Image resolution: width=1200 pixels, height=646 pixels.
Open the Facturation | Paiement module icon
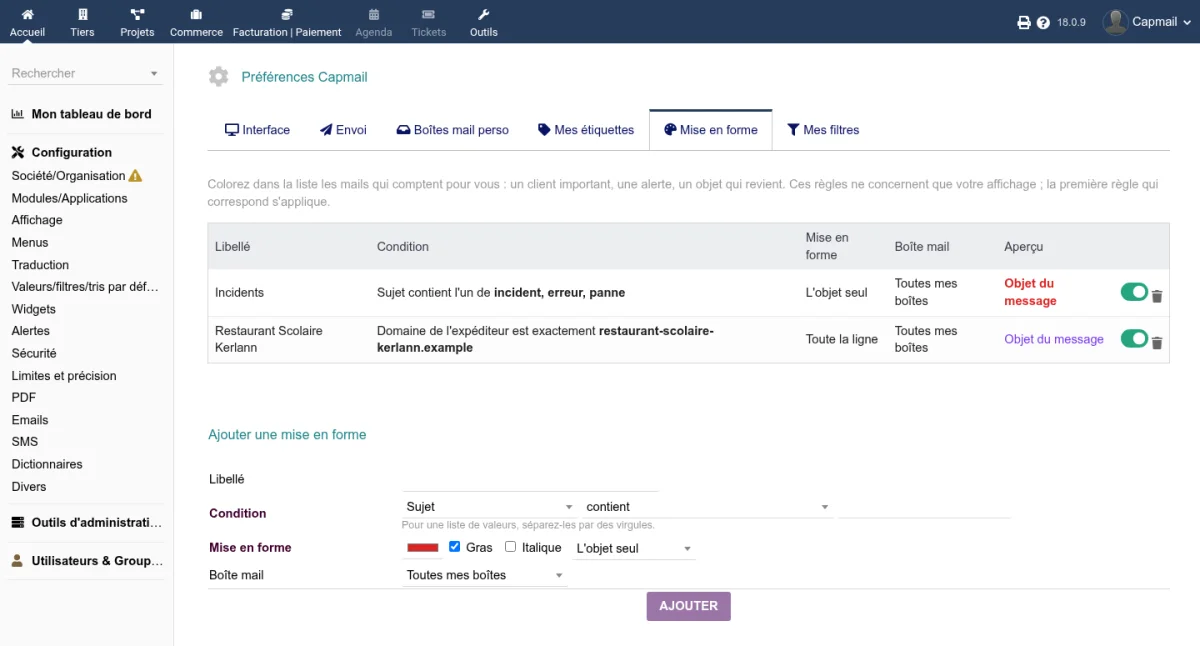287,15
